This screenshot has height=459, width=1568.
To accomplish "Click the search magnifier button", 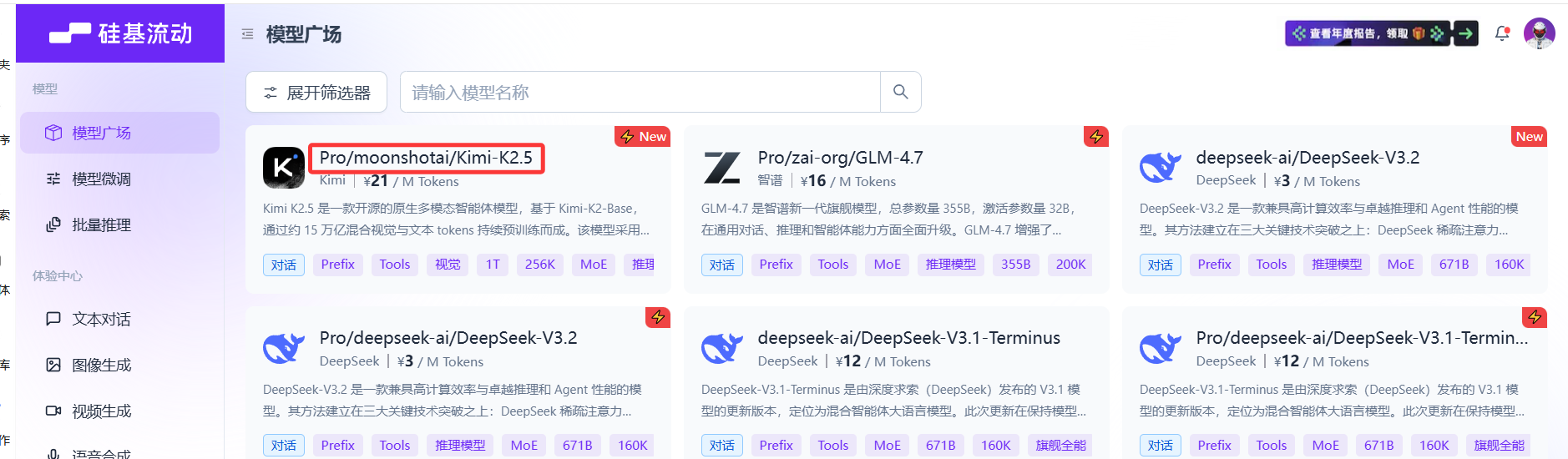I will [x=900, y=92].
